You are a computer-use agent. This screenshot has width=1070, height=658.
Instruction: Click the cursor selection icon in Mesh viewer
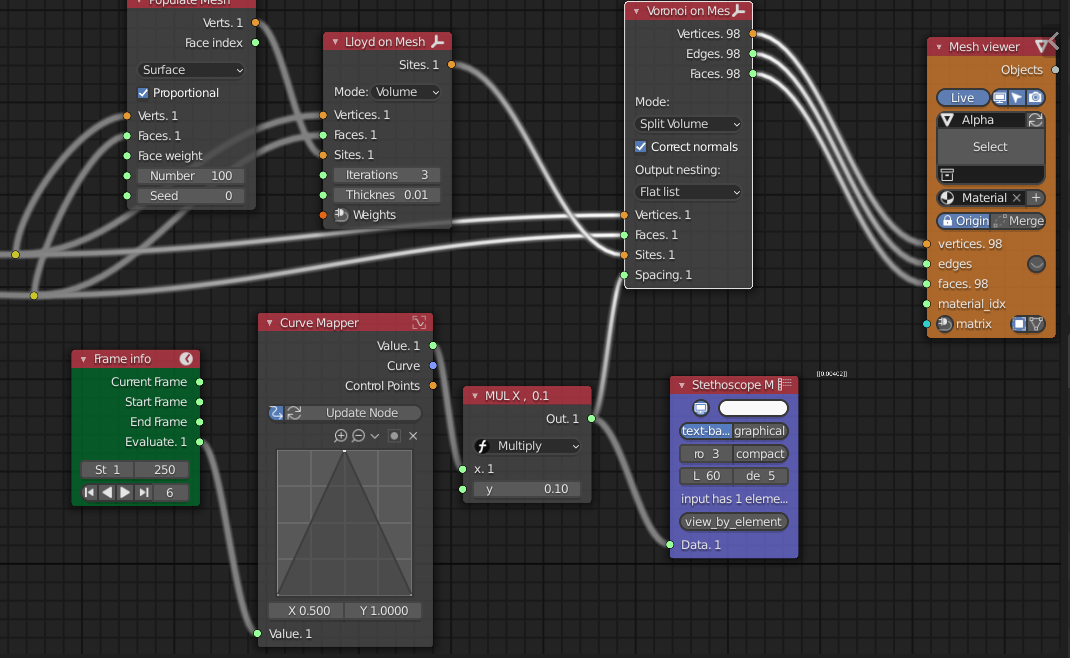(x=1016, y=97)
